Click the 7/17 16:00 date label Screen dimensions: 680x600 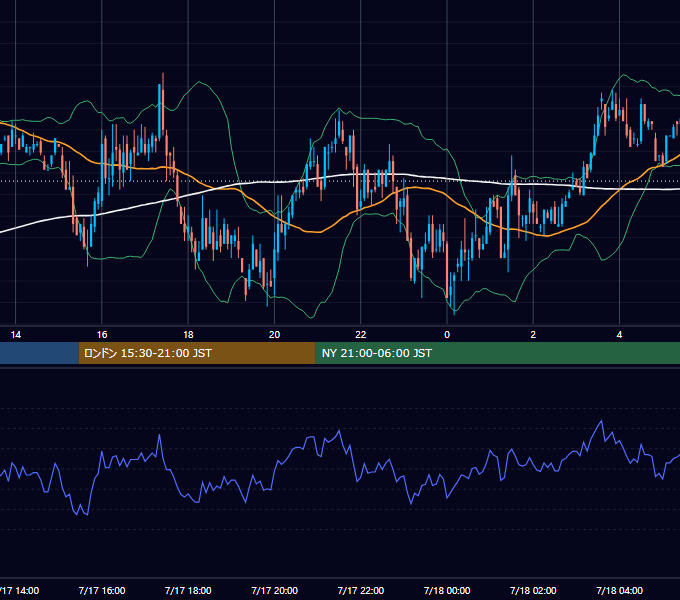102,590
